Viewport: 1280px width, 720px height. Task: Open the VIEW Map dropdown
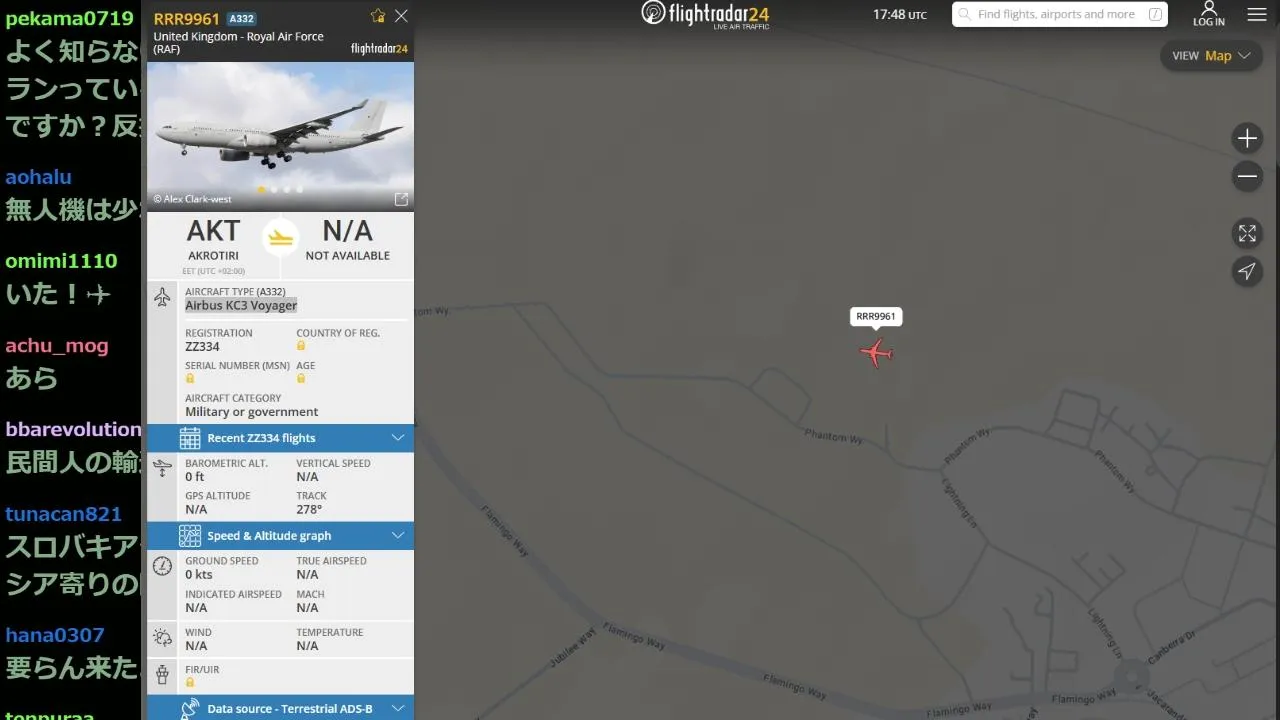(1211, 56)
